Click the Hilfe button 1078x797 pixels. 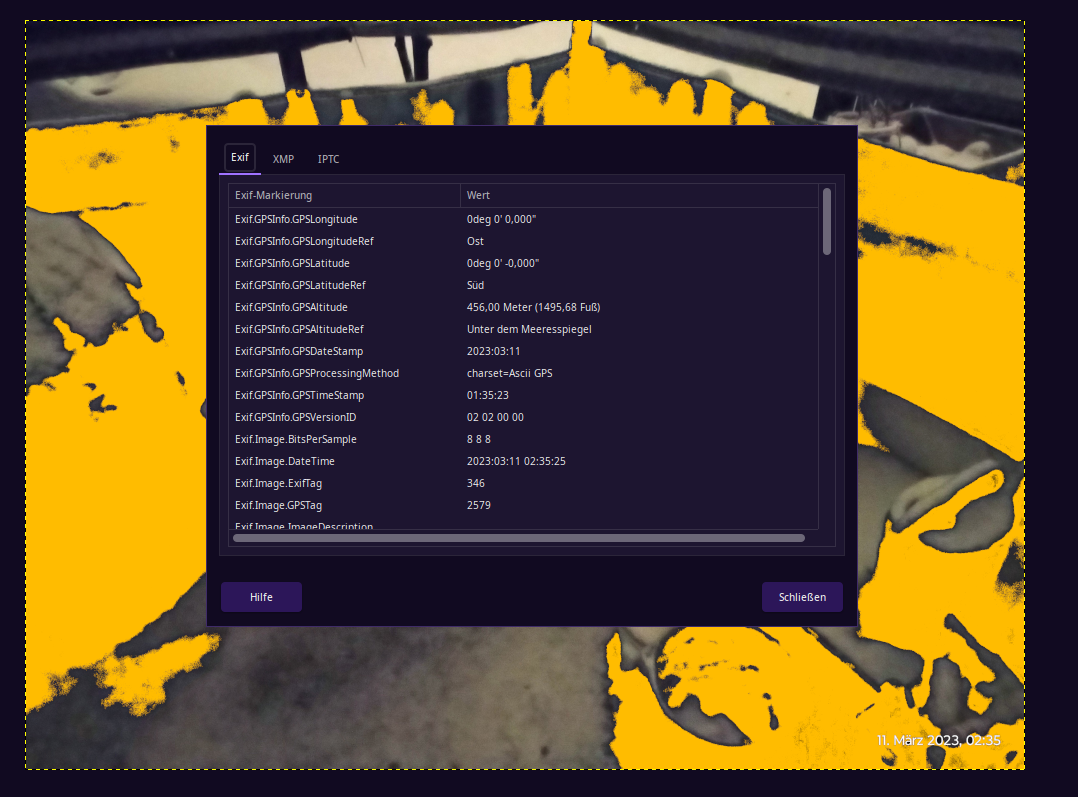tap(261, 597)
